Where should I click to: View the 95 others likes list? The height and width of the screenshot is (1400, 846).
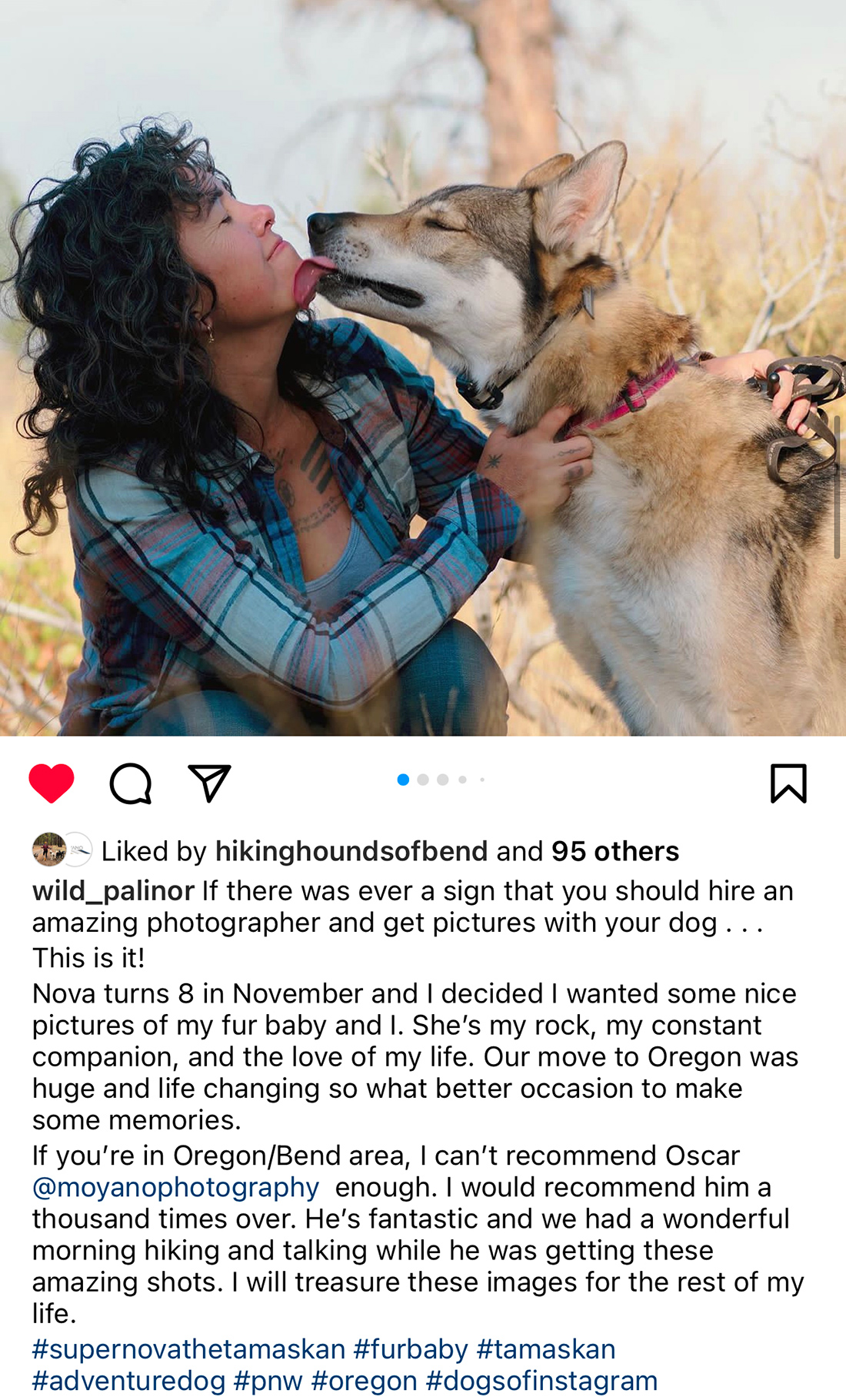[615, 851]
